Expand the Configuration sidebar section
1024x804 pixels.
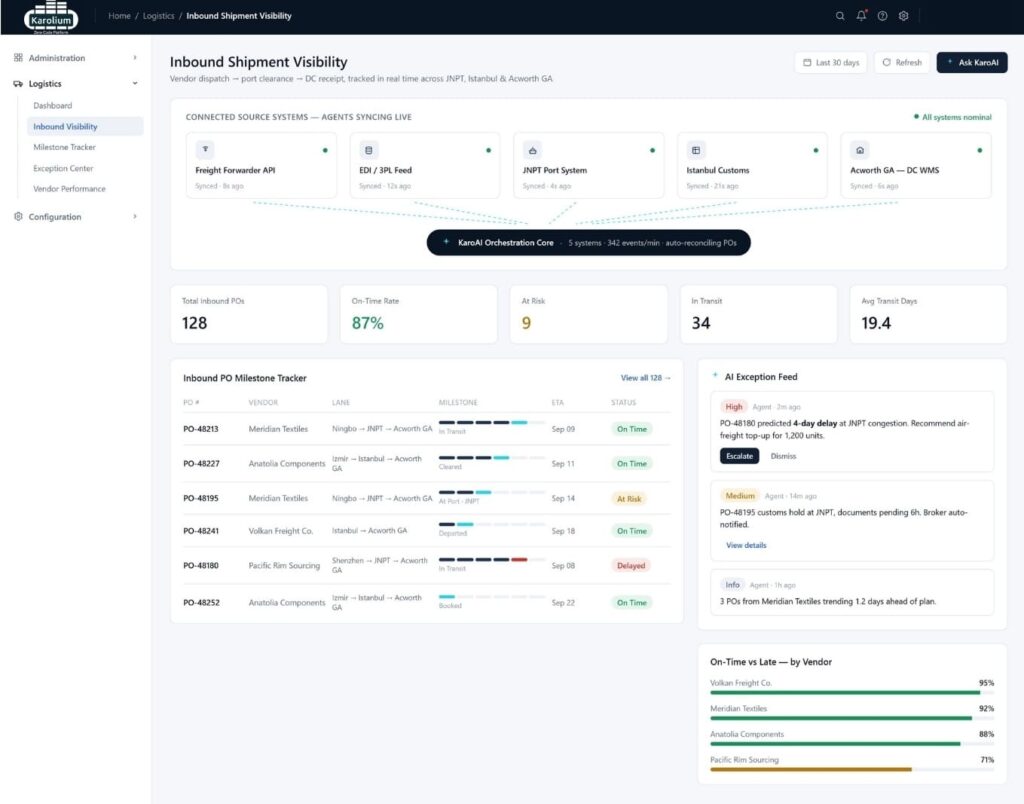coord(76,217)
